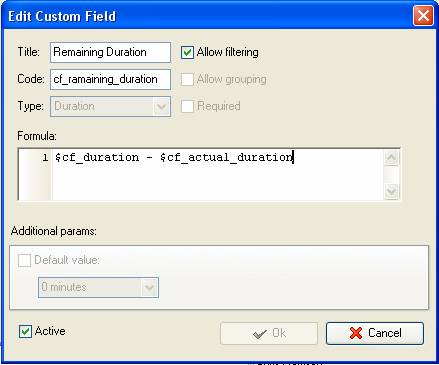Enable the Default value checkbox
Image resolution: width=439 pixels, height=365 pixels.
(24, 260)
